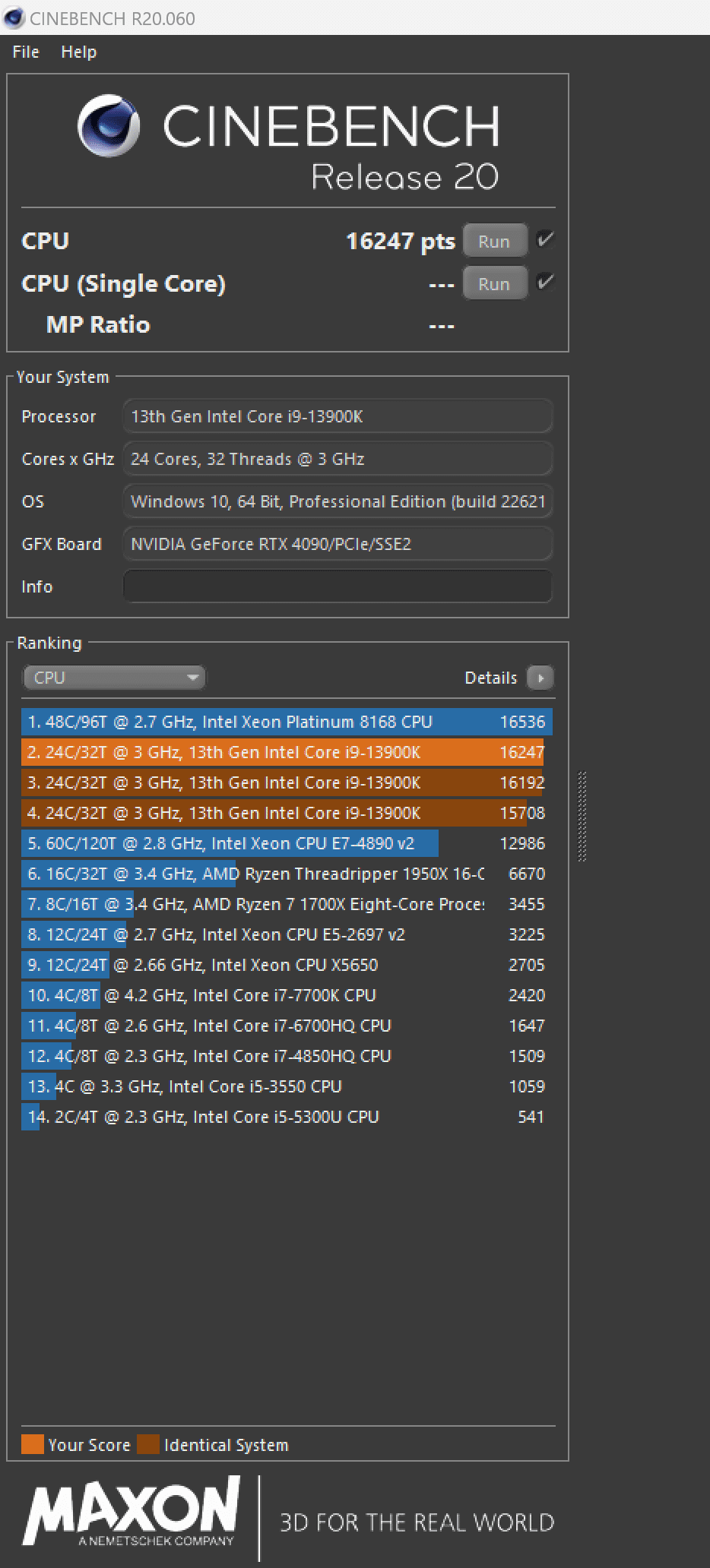Select ranking row 1 Xeon Platinum 8168
710x1568 pixels.
pos(287,722)
